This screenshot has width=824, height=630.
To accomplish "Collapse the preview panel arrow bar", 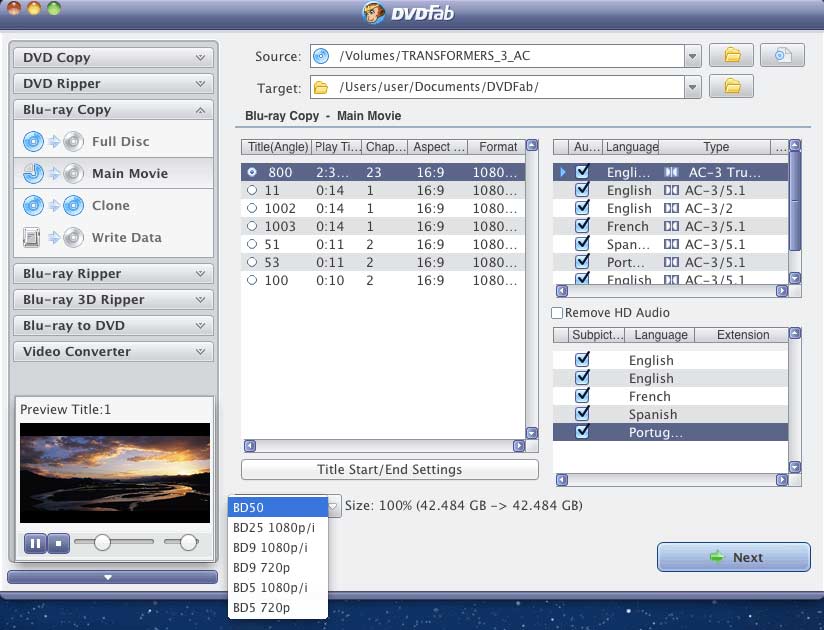I will [112, 577].
